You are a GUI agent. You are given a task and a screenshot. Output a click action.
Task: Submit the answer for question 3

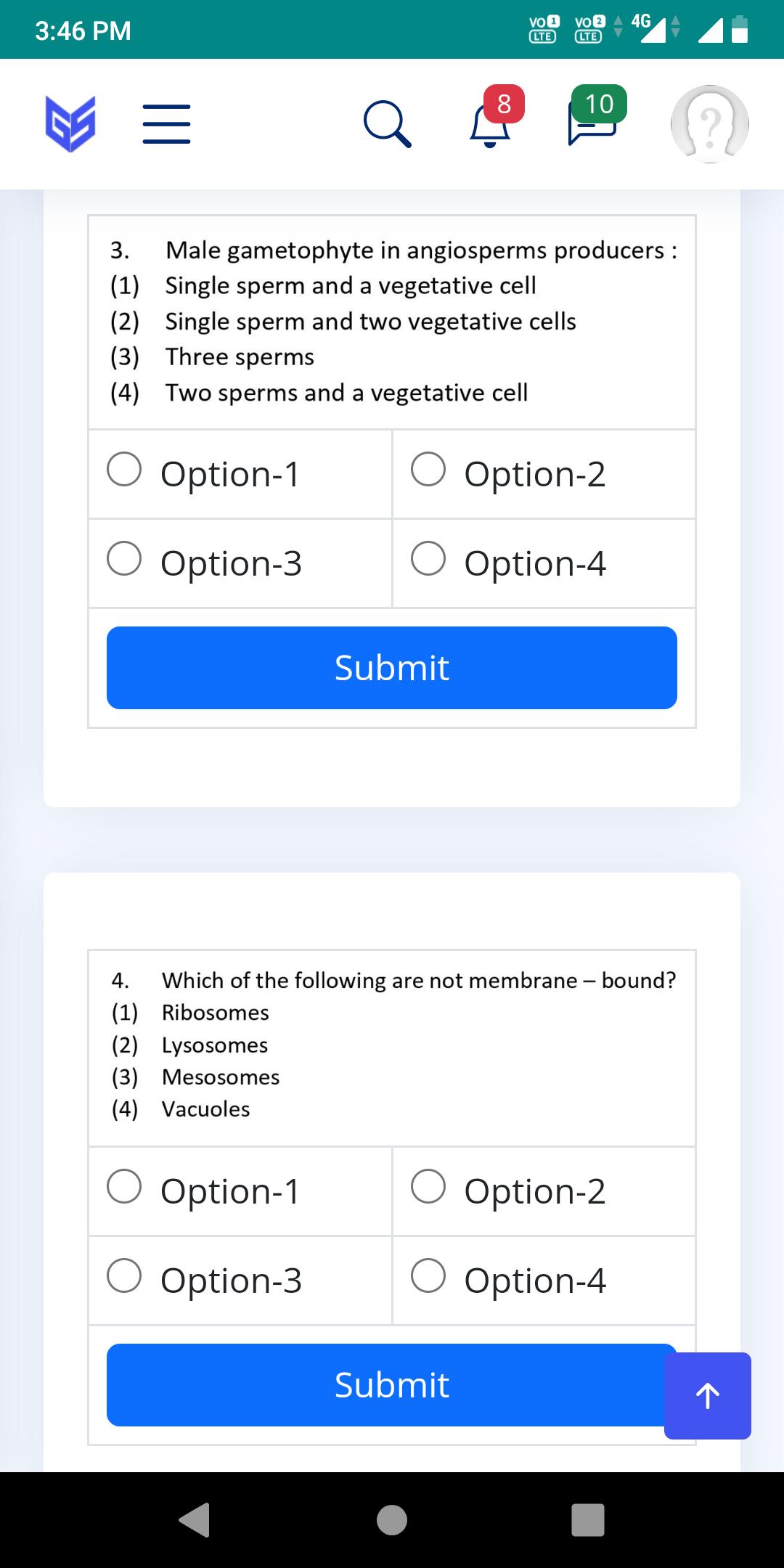click(x=392, y=668)
